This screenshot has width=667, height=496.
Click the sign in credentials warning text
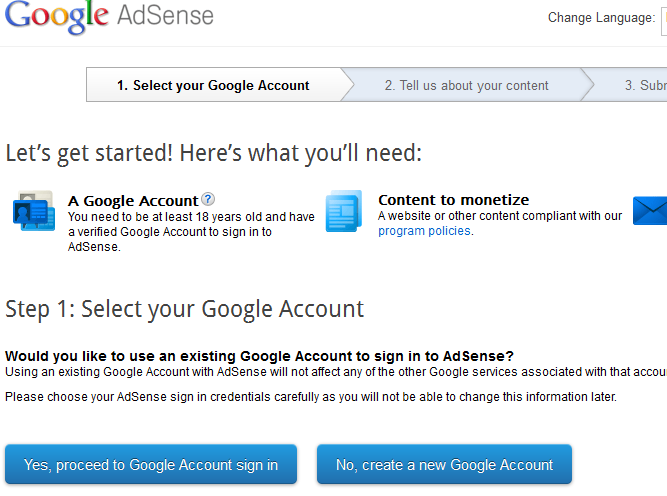coord(311,397)
